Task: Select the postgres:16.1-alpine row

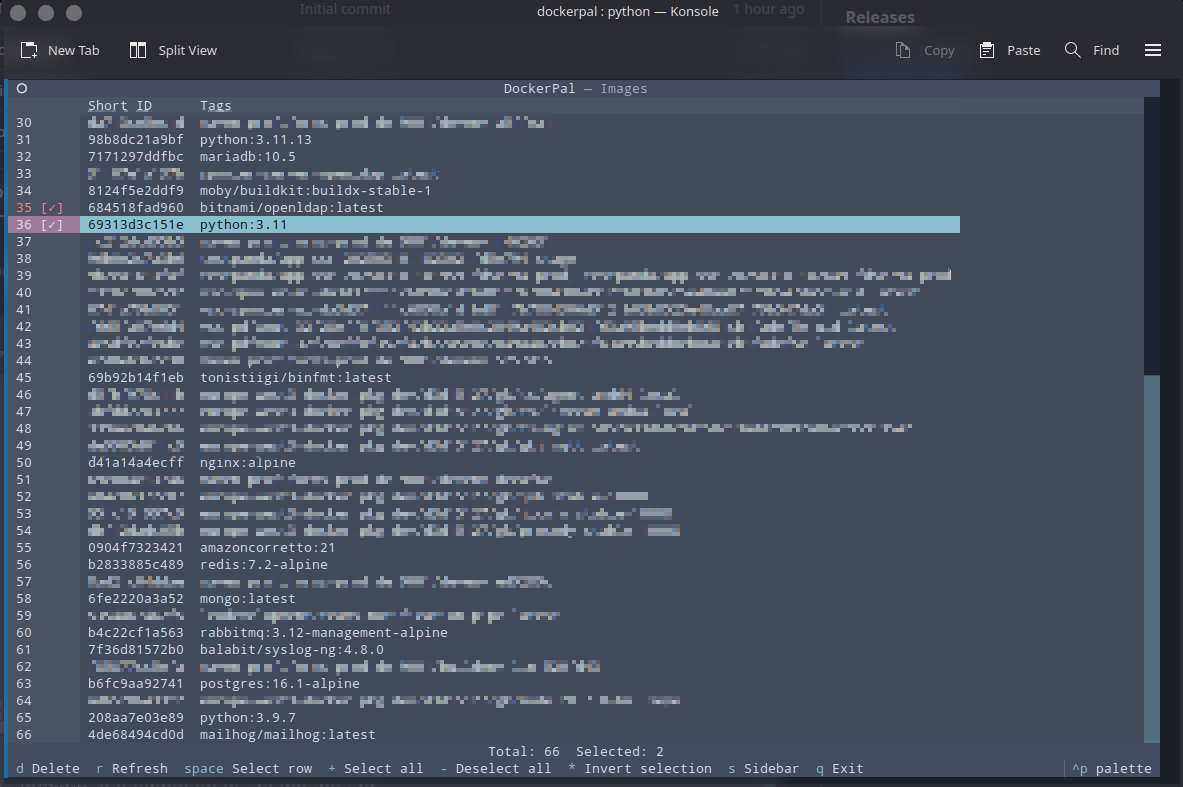Action: [484, 684]
